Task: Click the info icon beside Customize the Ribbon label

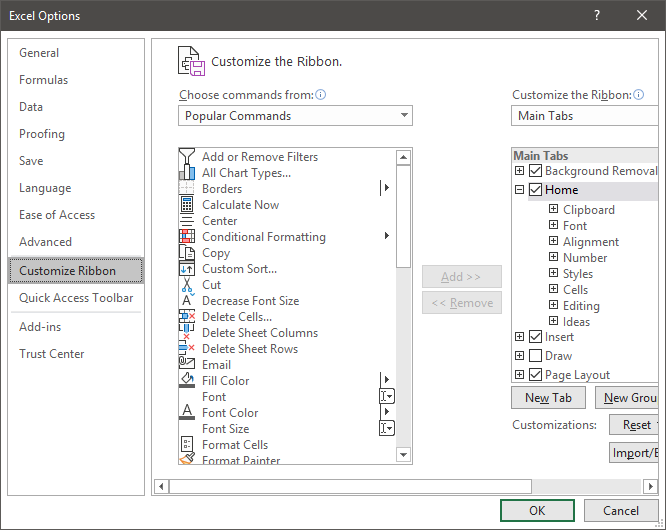Action: tap(638, 94)
